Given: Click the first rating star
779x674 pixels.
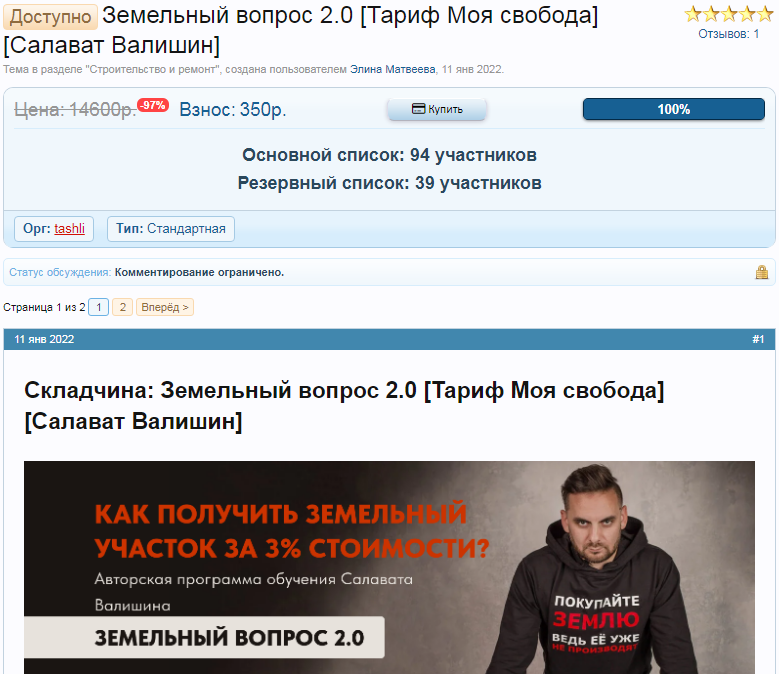Looking at the screenshot, I should 693,14.
